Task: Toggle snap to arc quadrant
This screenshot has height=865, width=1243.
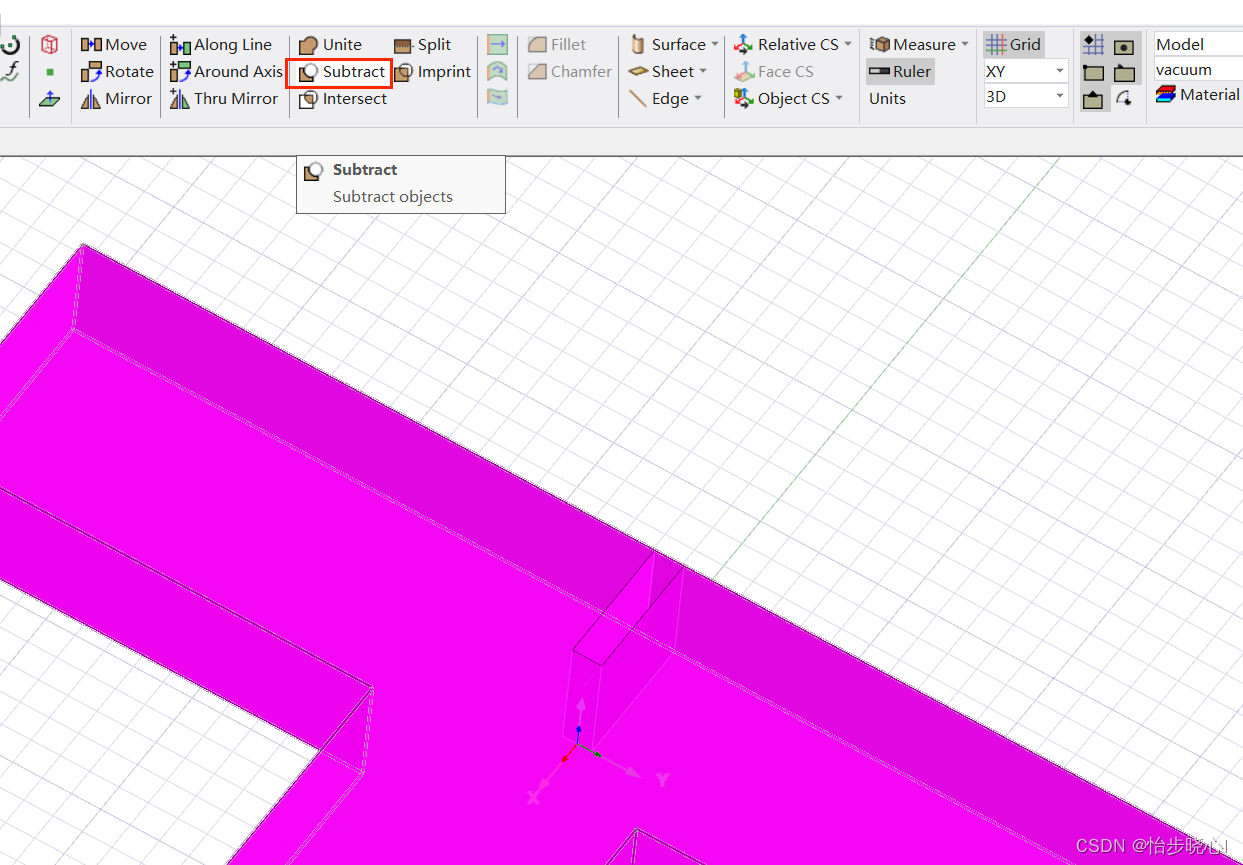Action: tap(1125, 99)
